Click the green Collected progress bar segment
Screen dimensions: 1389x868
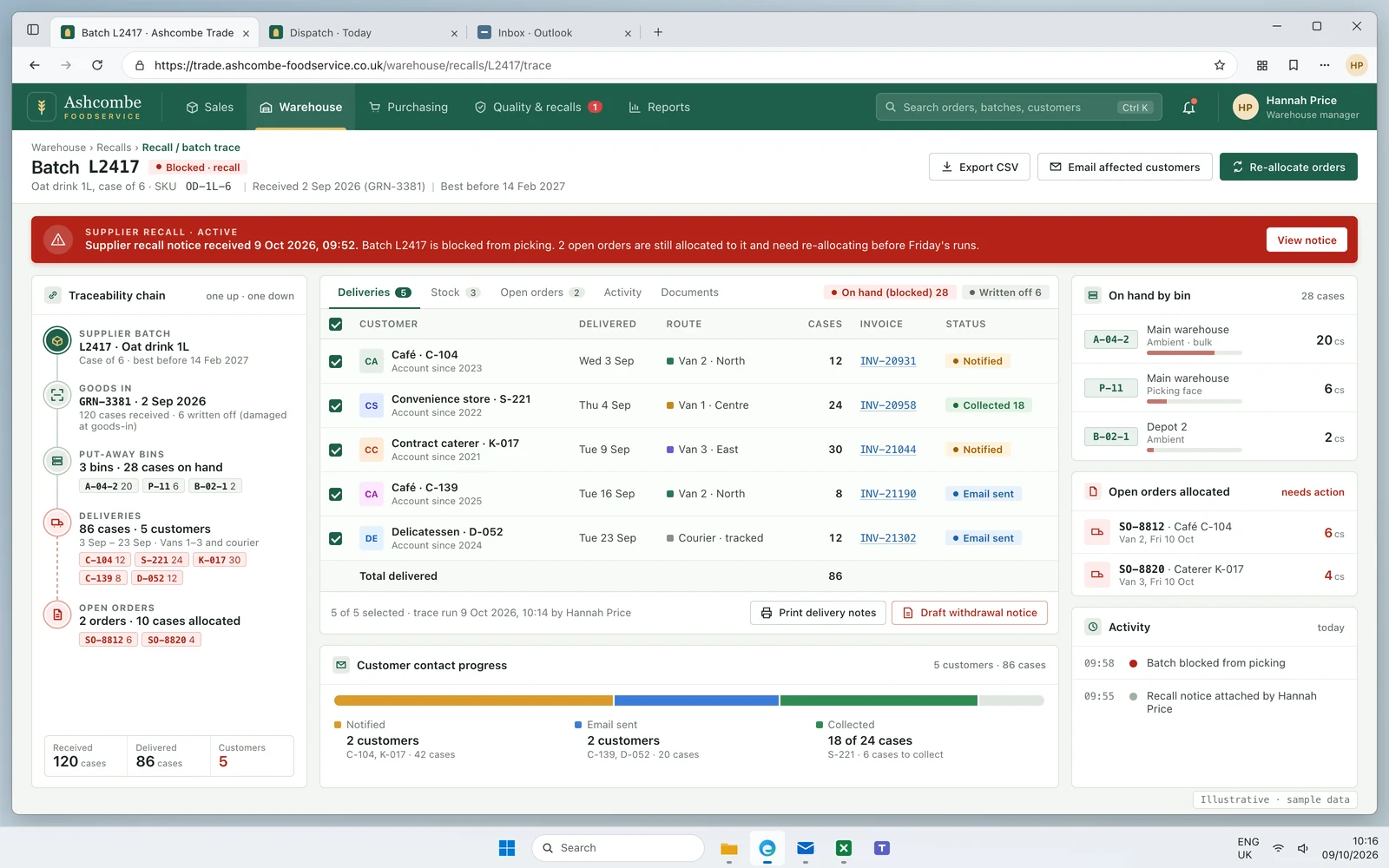click(879, 700)
